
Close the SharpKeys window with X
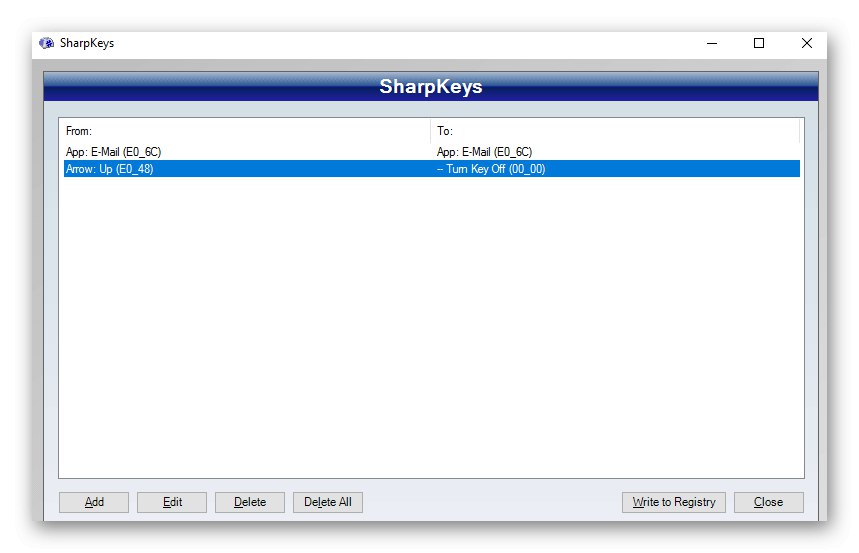806,43
